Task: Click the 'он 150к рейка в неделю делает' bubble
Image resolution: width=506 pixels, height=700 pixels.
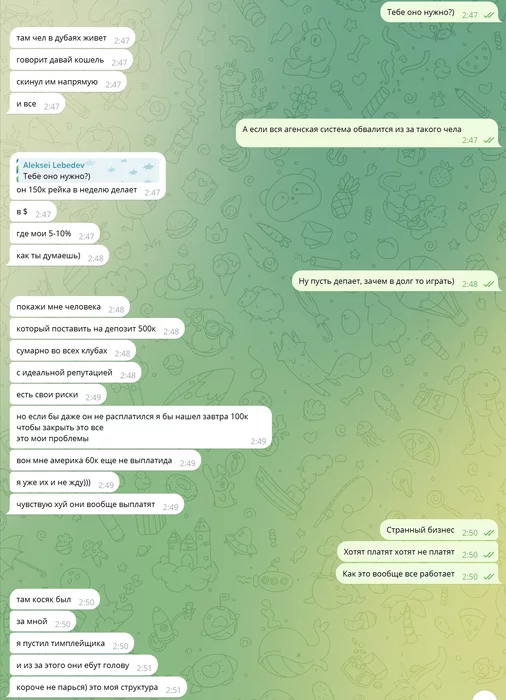Action: (88, 176)
